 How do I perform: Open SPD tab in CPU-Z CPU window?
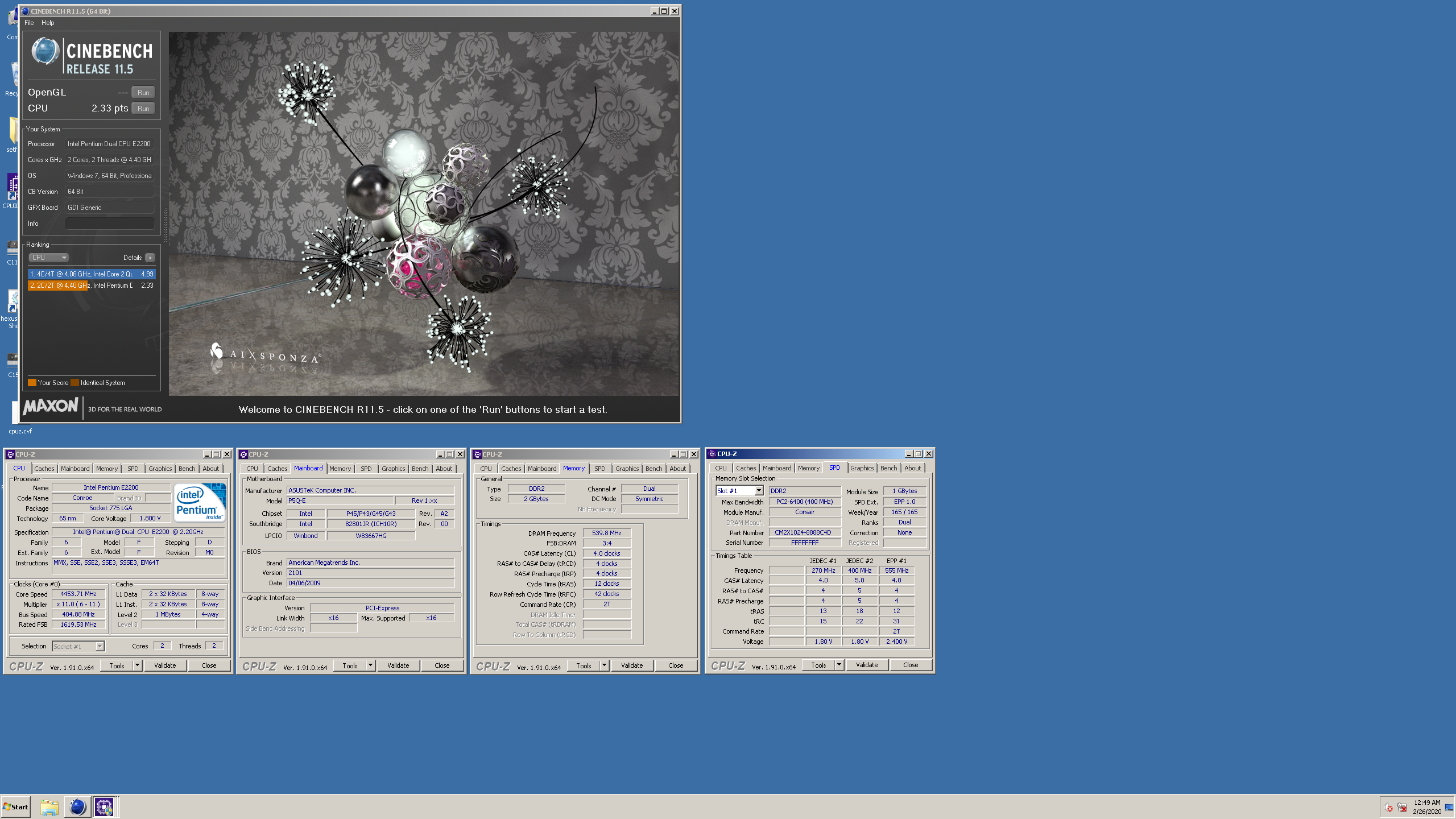[133, 469]
